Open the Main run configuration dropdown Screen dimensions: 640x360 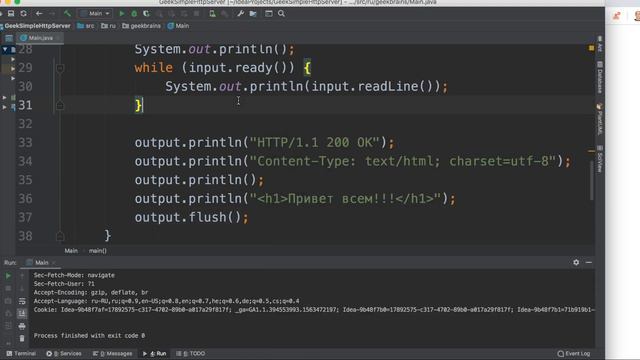tap(96, 13)
